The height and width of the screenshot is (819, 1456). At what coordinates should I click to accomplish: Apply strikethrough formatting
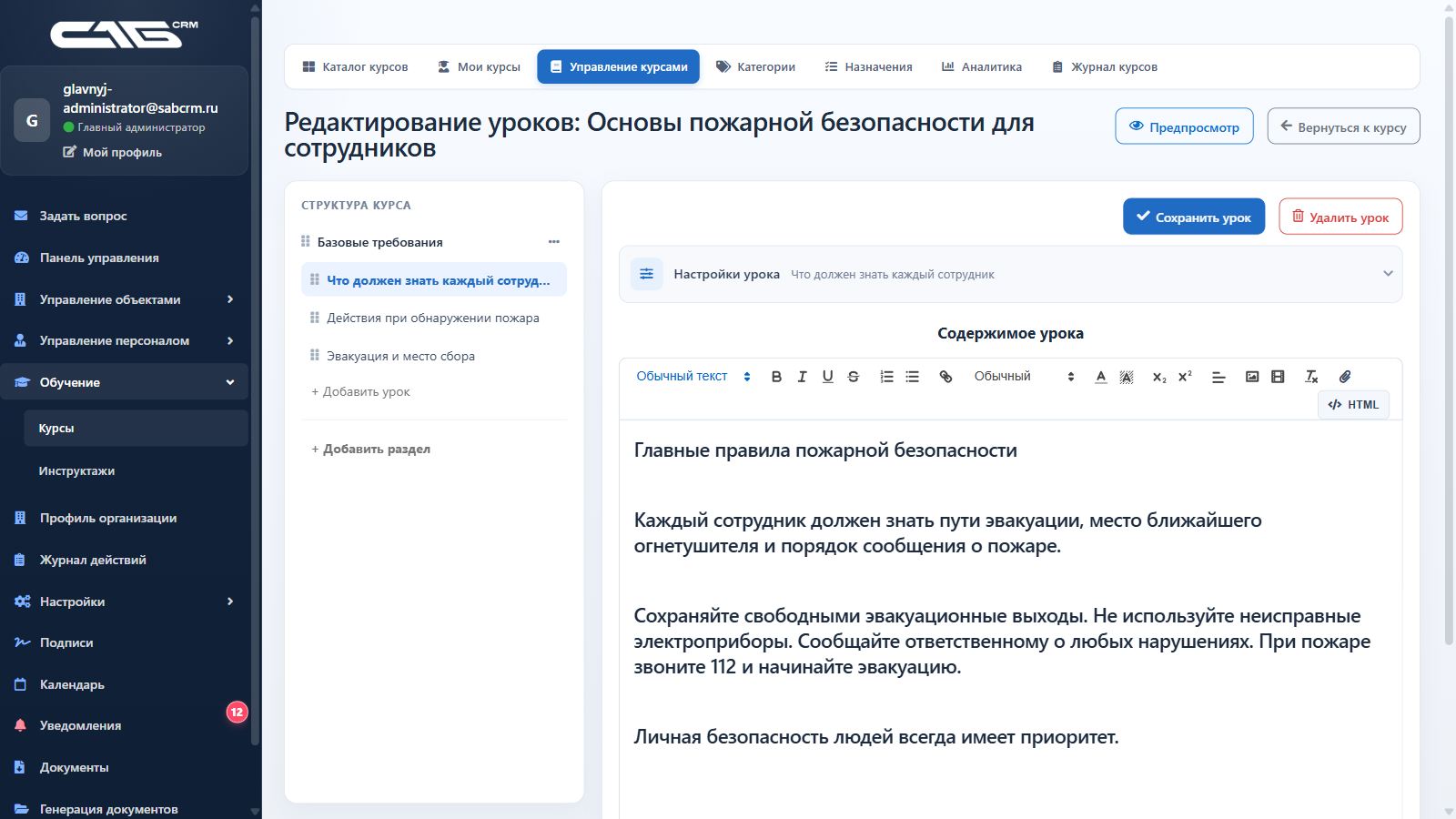853,377
